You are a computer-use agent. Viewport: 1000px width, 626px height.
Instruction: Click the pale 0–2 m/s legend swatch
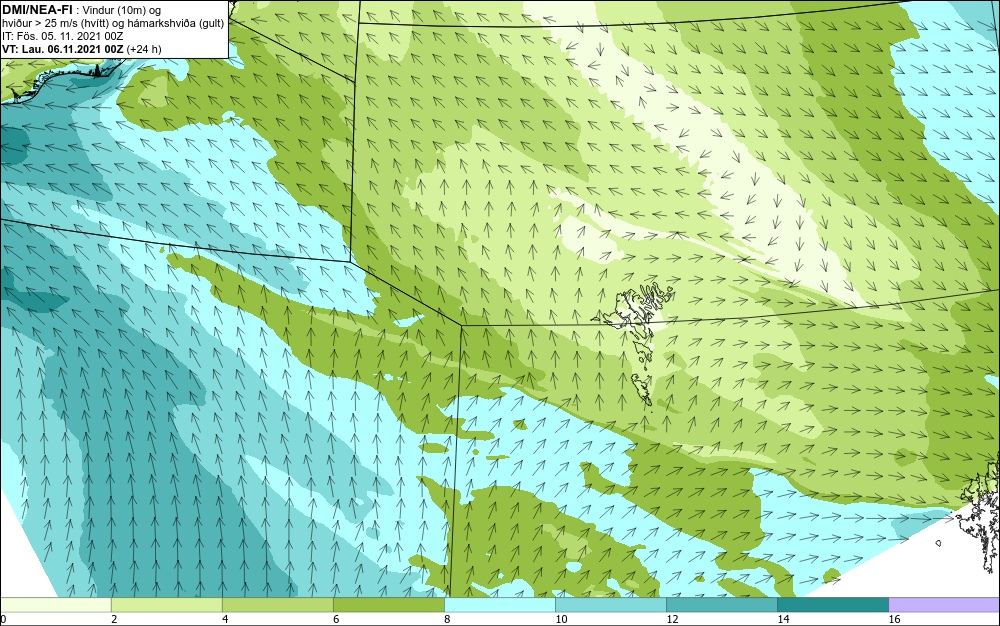pos(55,605)
